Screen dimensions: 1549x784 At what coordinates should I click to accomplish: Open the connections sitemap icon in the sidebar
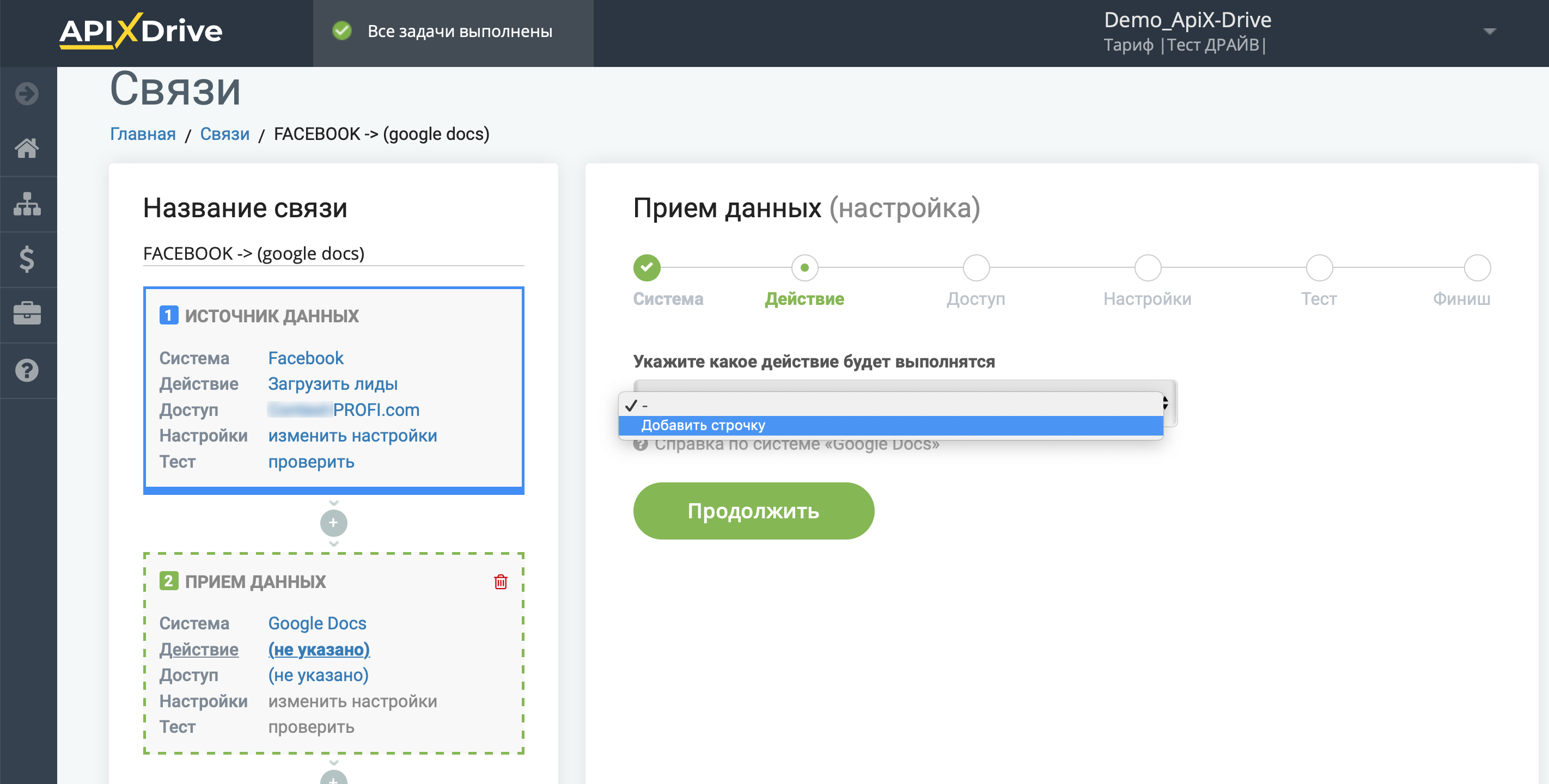27,204
